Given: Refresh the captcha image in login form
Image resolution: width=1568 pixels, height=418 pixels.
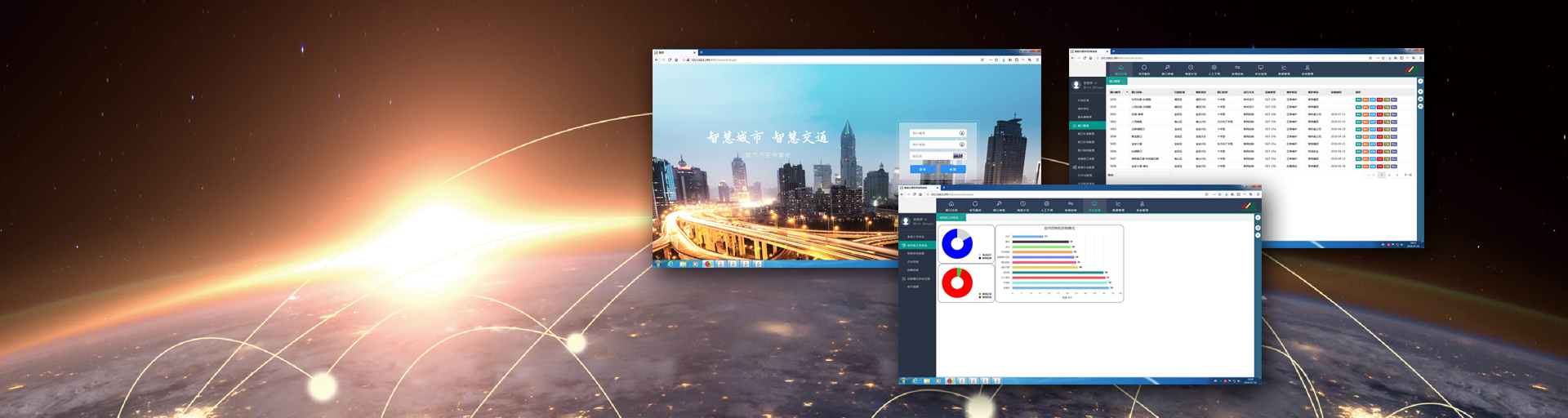Looking at the screenshot, I should tap(959, 156).
